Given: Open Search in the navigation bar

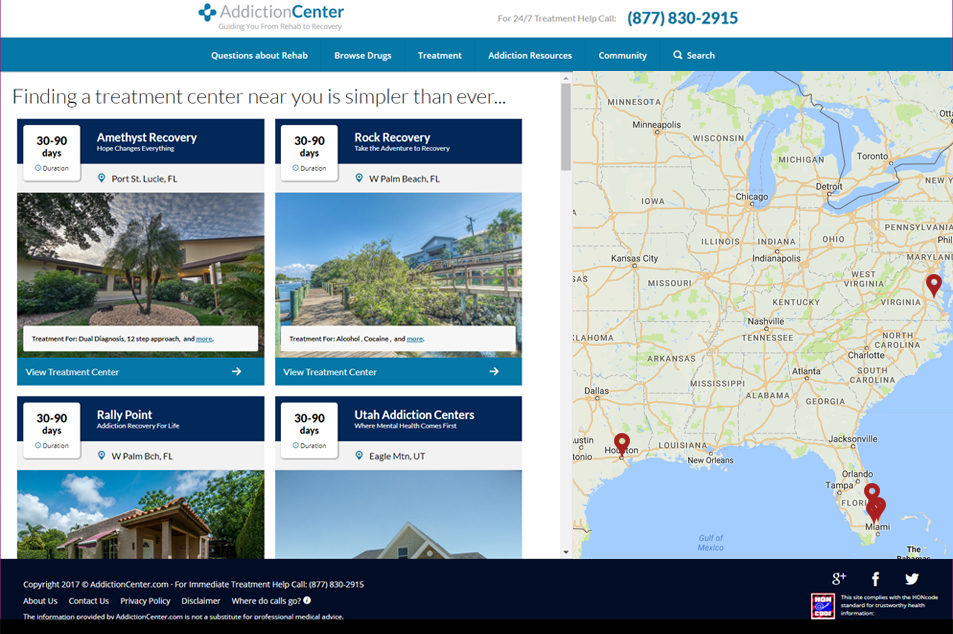Looking at the screenshot, I should click(x=694, y=56).
